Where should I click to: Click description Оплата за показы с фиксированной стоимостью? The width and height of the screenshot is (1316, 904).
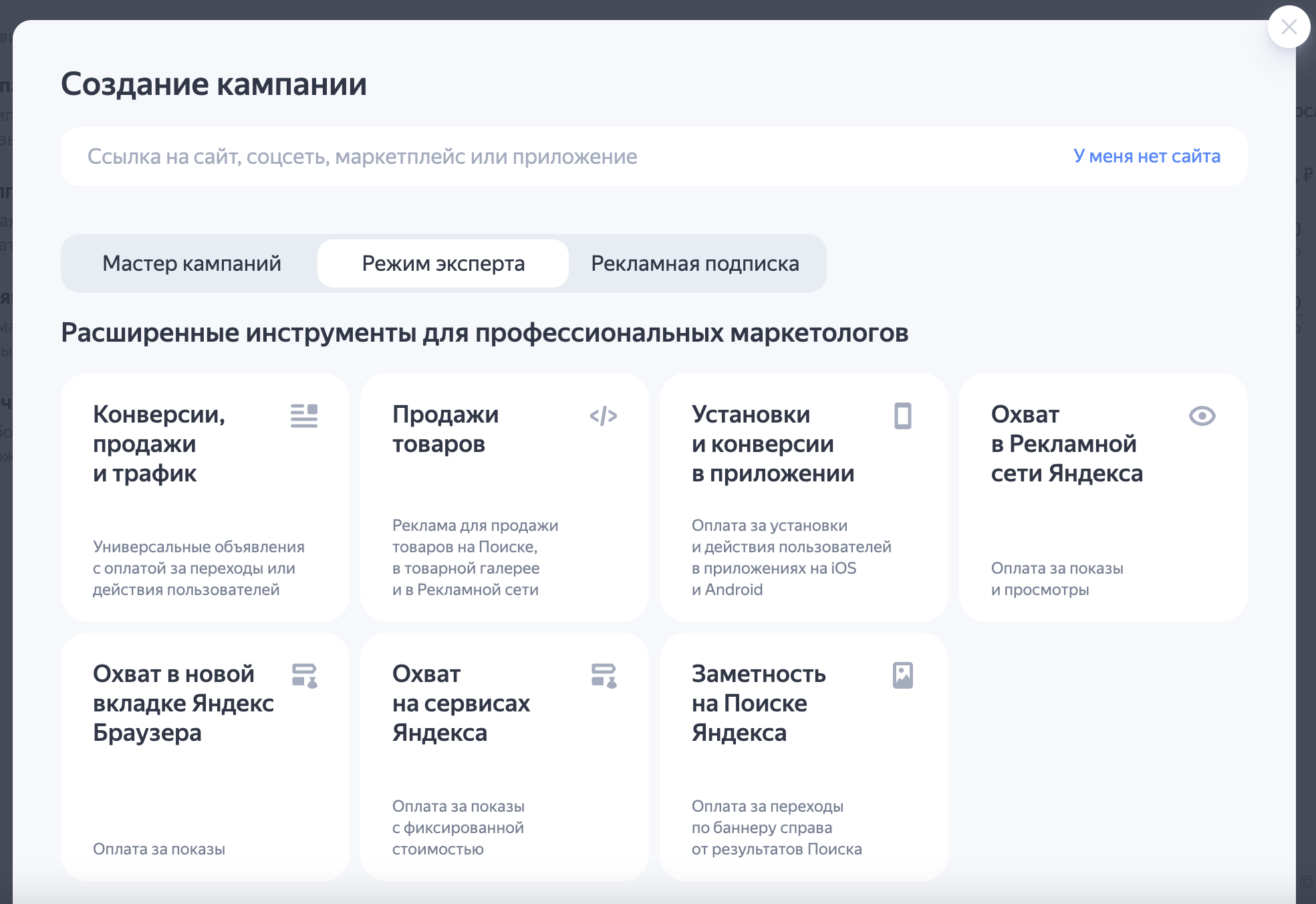click(458, 828)
